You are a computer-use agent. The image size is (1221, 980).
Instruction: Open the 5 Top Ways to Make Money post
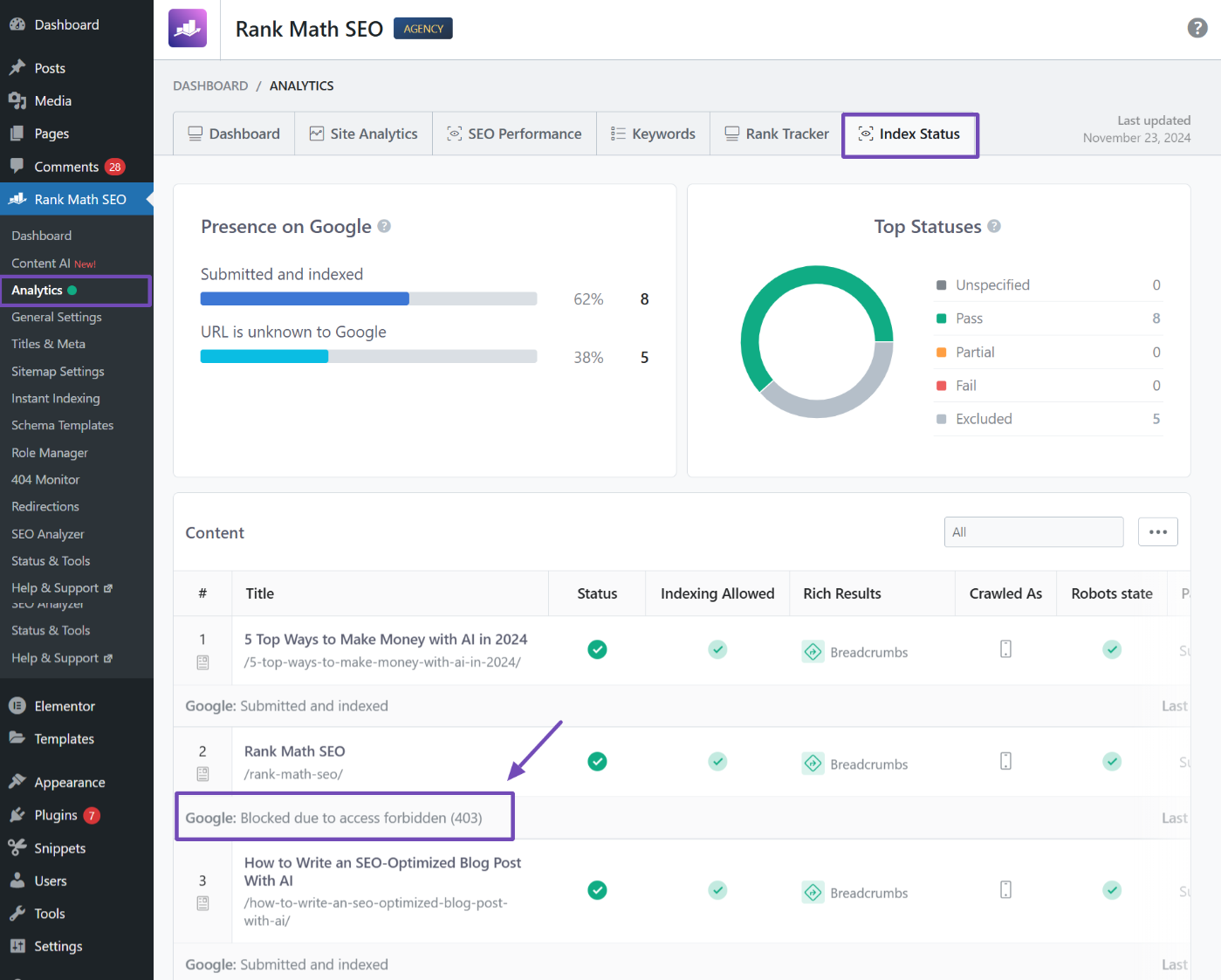pyautogui.click(x=386, y=640)
